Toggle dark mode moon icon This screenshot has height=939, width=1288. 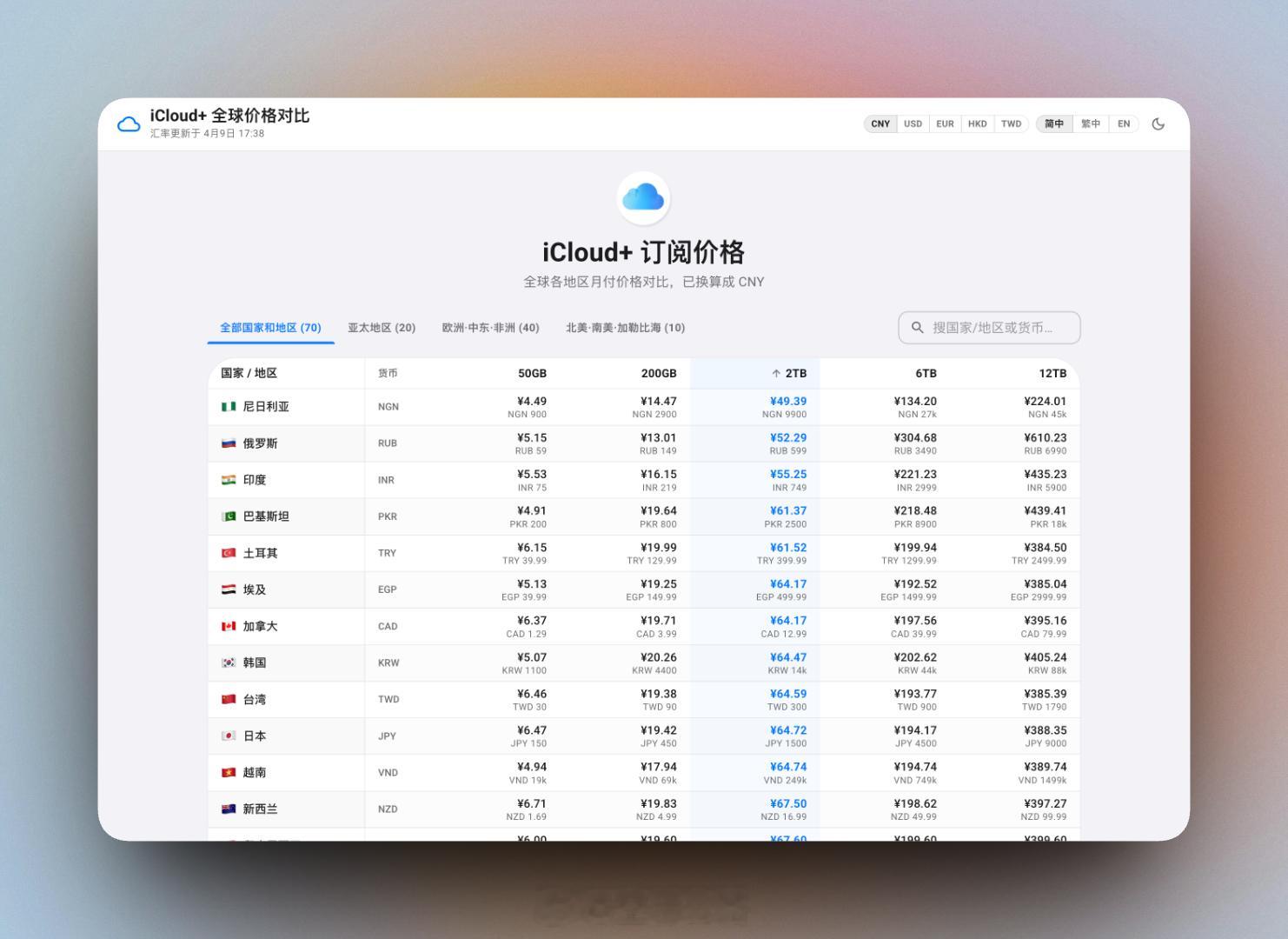tap(1158, 123)
